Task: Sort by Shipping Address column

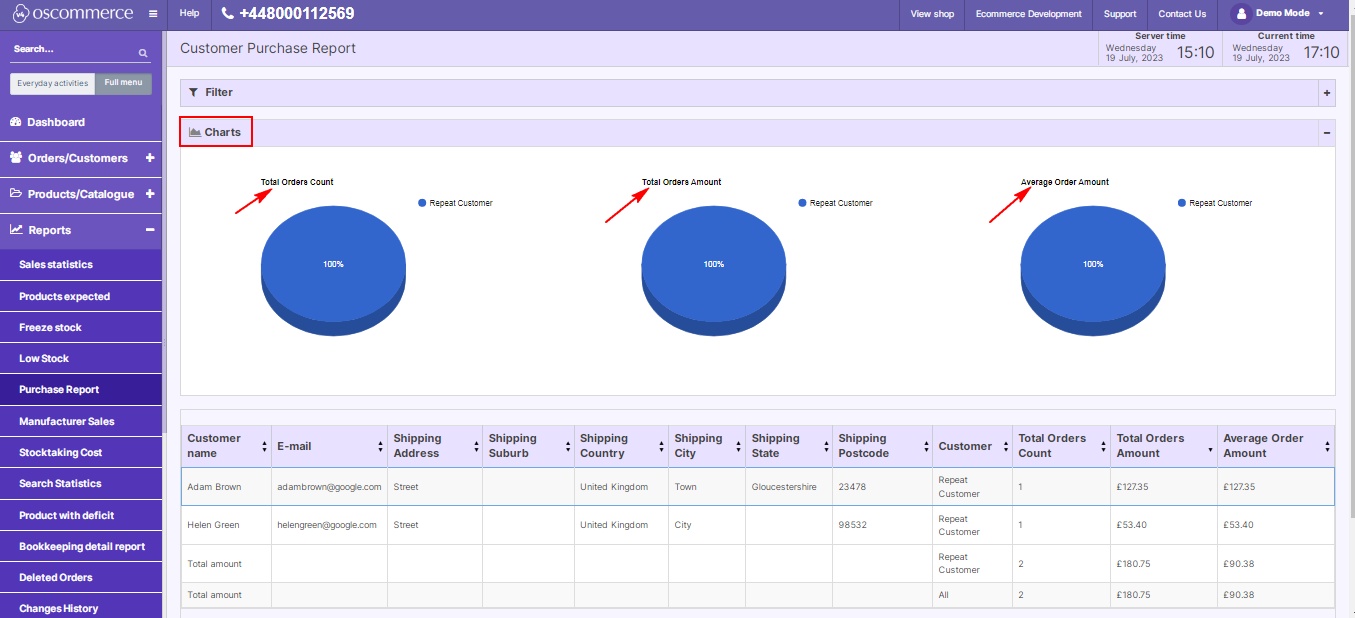Action: click(x=434, y=446)
